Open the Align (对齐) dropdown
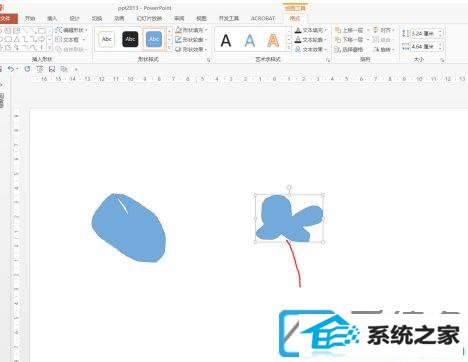The width and height of the screenshot is (468, 362). 383,30
